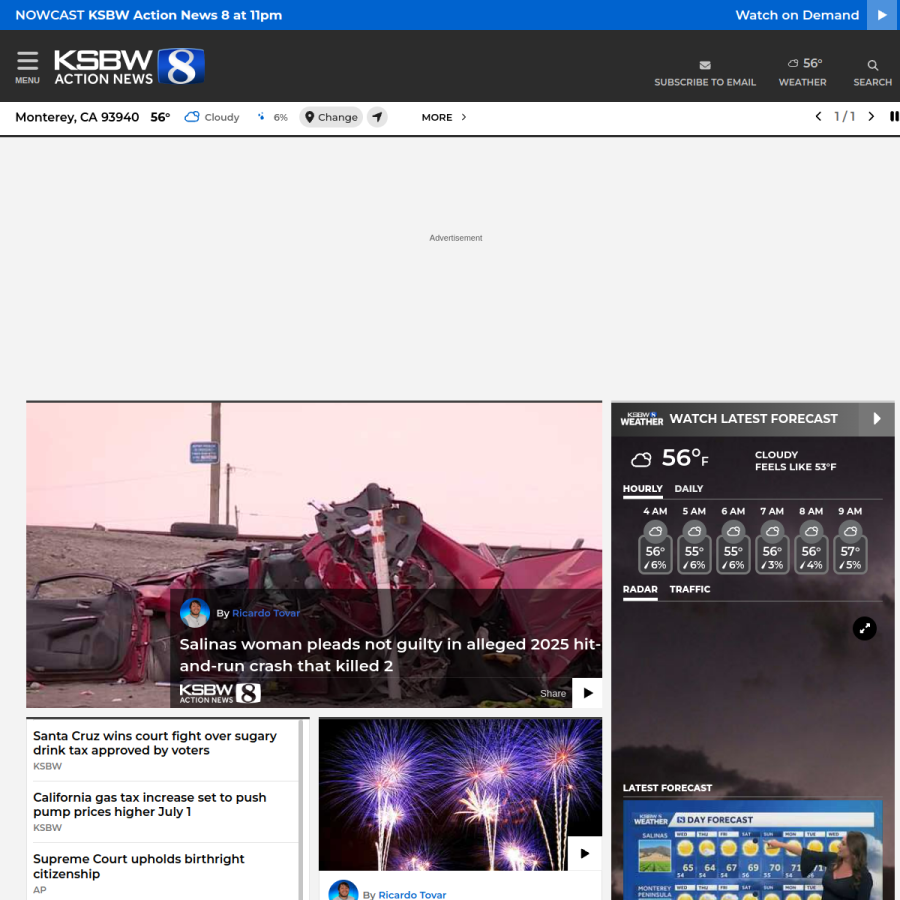Click the 6% precipitation icon in the ticker
900x900 pixels.
click(x=261, y=117)
